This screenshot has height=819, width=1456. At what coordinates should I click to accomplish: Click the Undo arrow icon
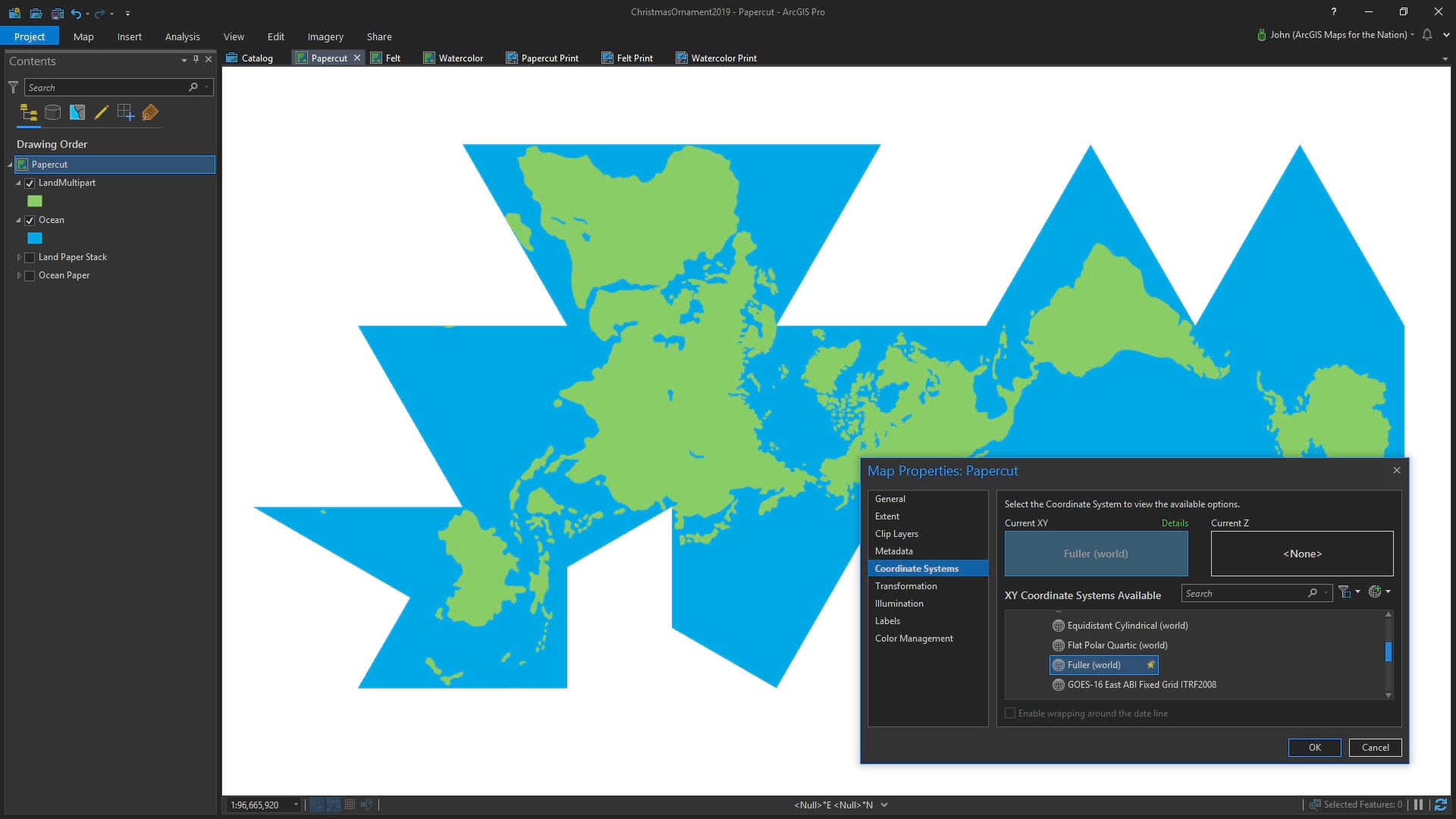tap(75, 13)
